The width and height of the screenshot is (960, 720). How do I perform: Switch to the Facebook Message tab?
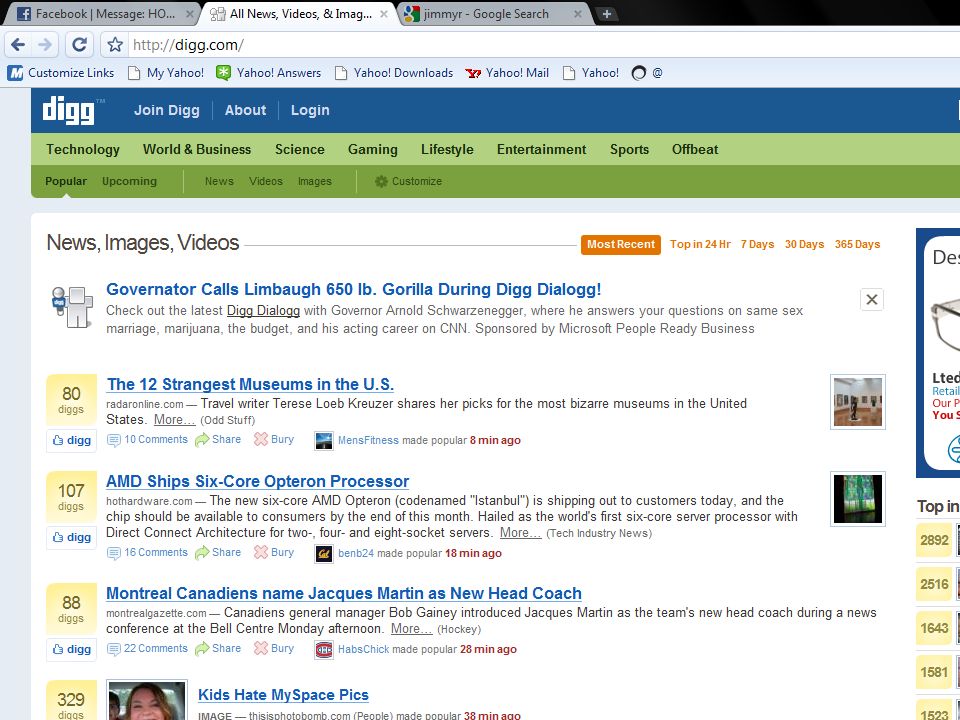(101, 13)
